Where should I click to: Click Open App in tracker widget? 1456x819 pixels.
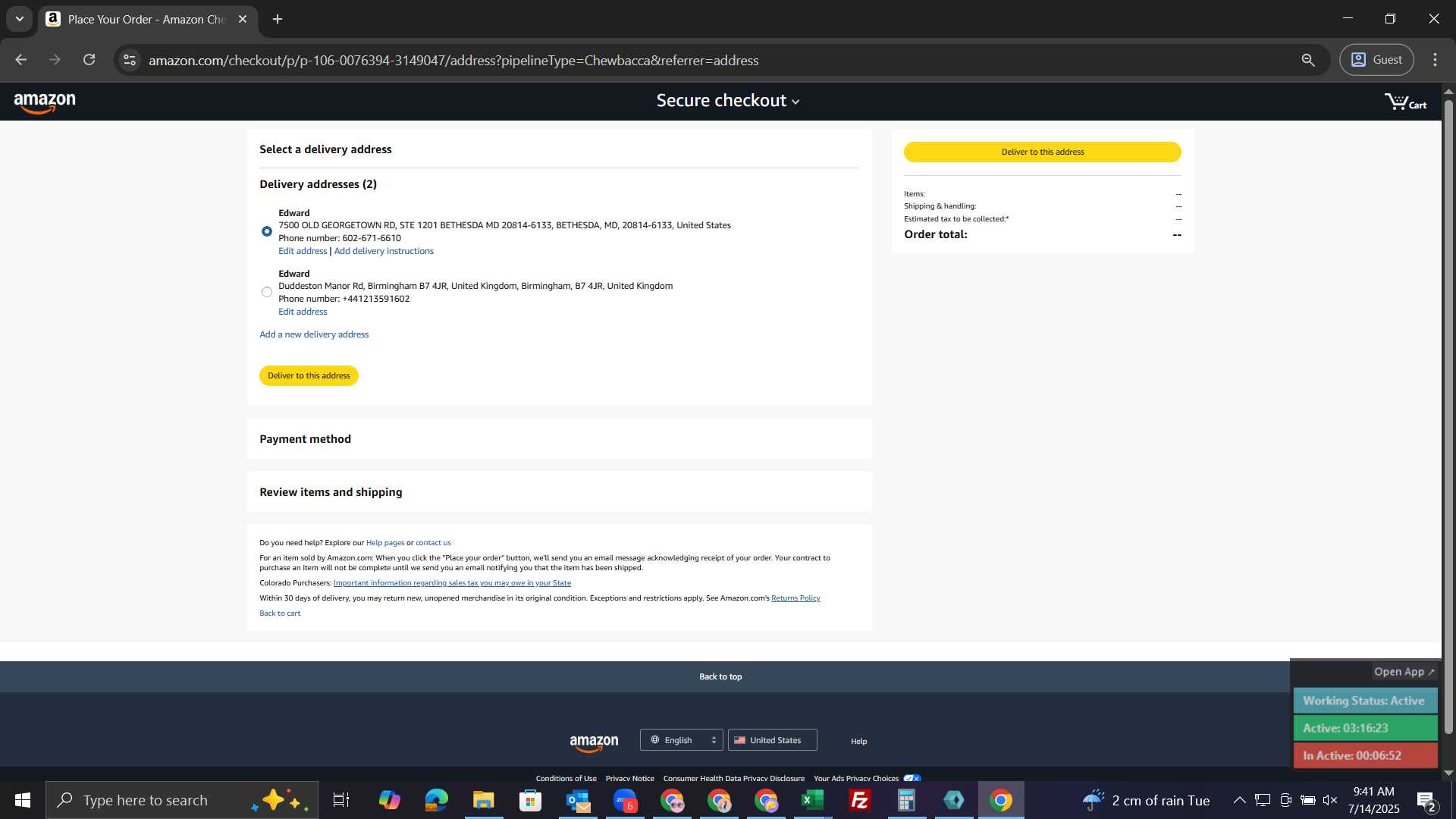pos(1404,672)
